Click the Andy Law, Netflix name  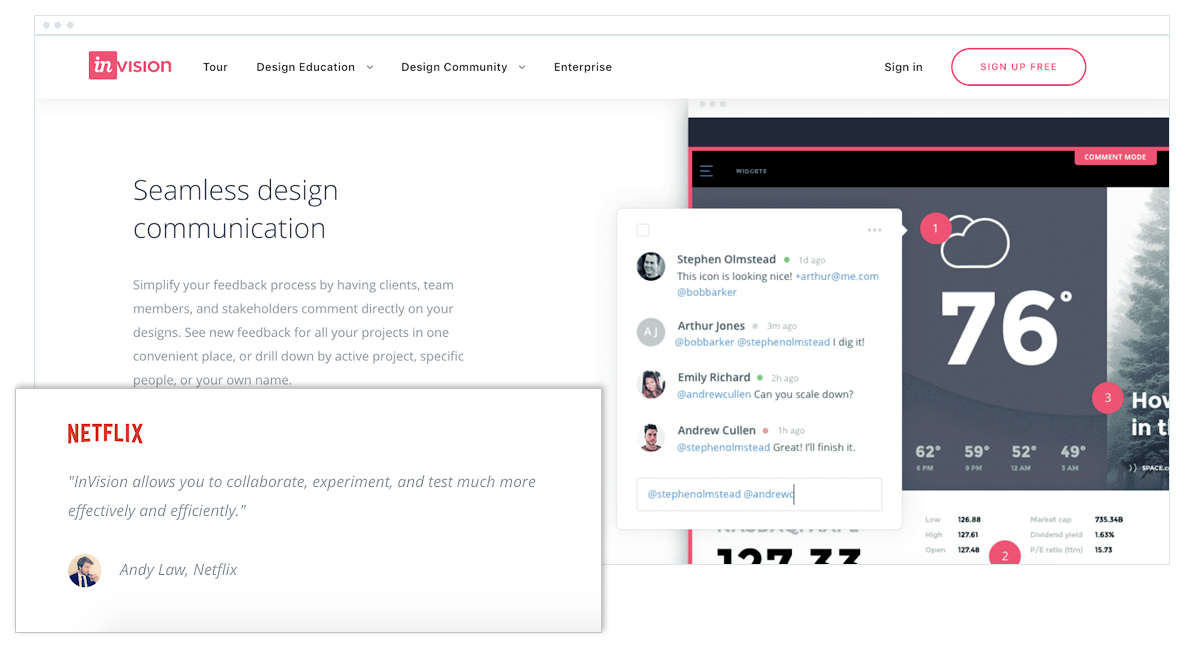(x=178, y=570)
